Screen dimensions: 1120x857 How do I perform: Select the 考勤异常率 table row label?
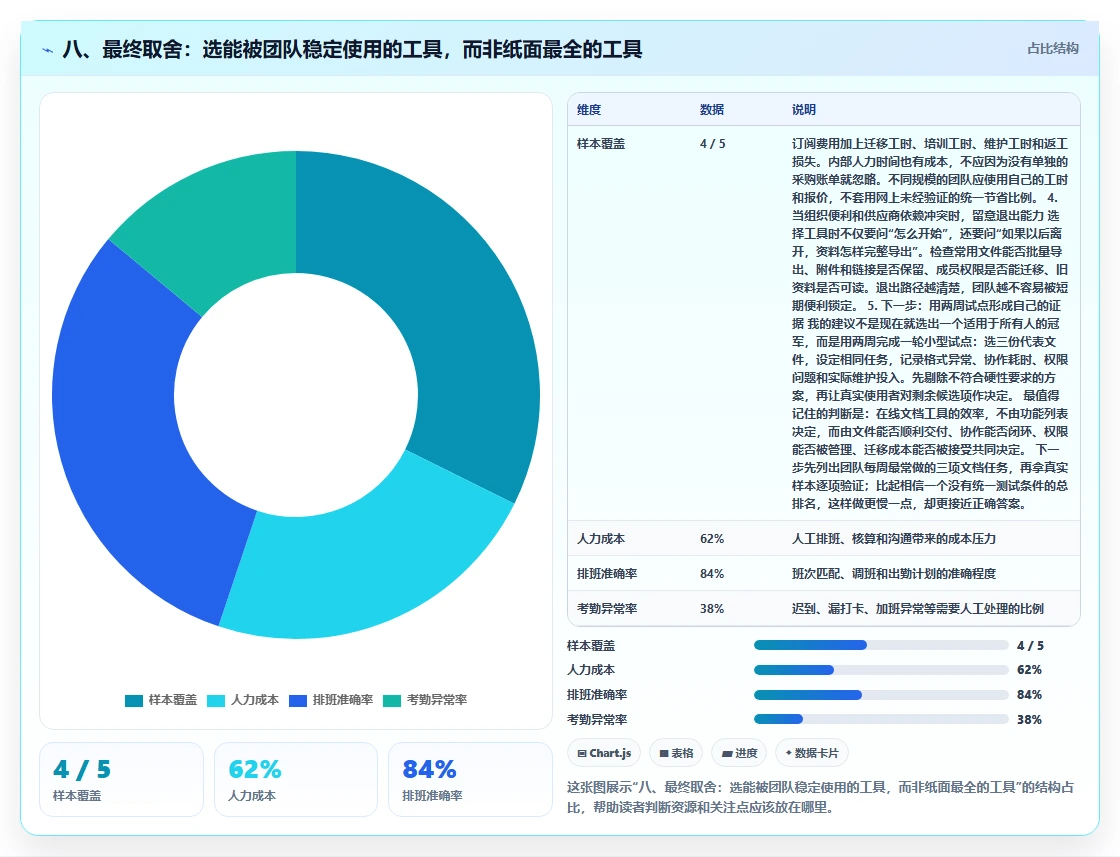tap(606, 608)
